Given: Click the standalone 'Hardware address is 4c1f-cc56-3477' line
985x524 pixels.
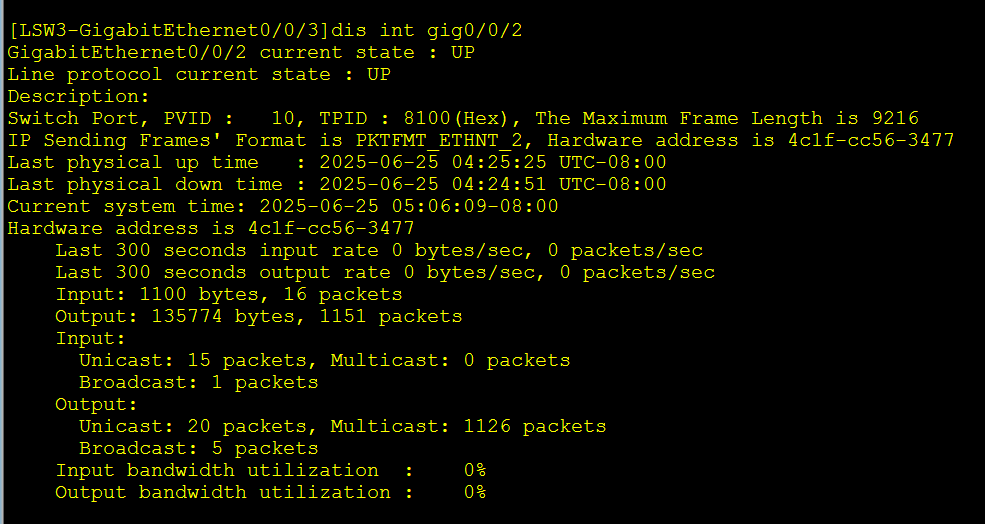Looking at the screenshot, I should [211, 229].
